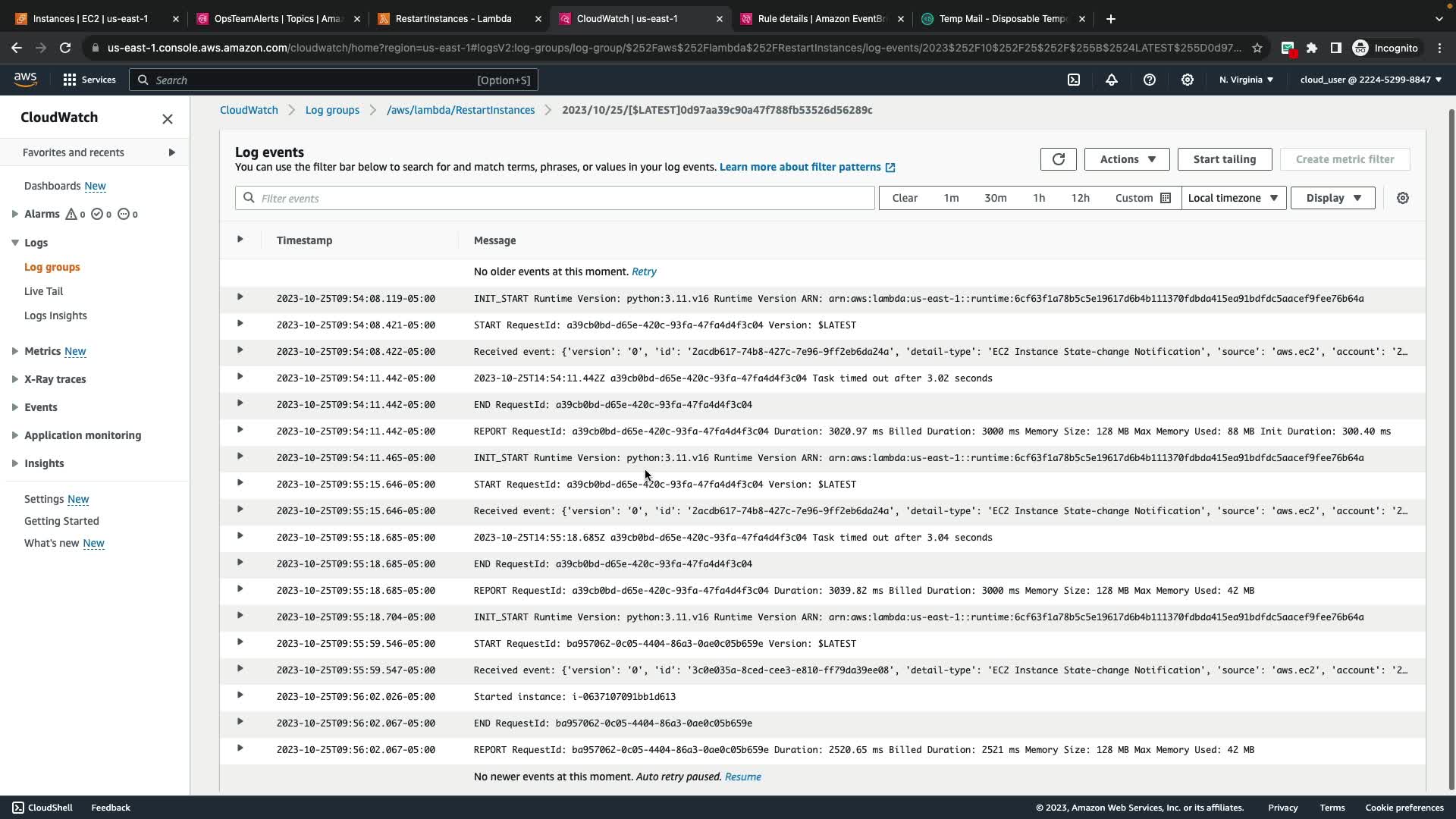Image resolution: width=1456 pixels, height=819 pixels.
Task: Open the Local timezone dropdown
Action: click(x=1233, y=198)
